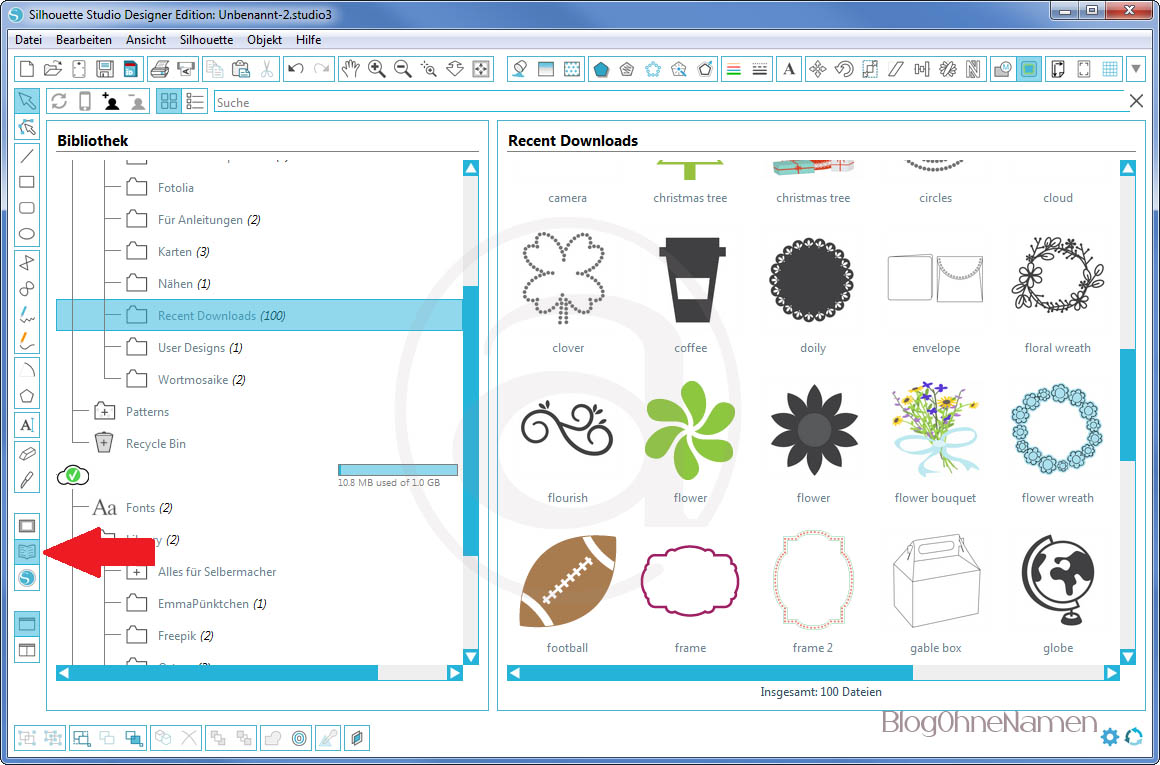
Task: Select the Text tool in left toolbar
Action: [27, 425]
